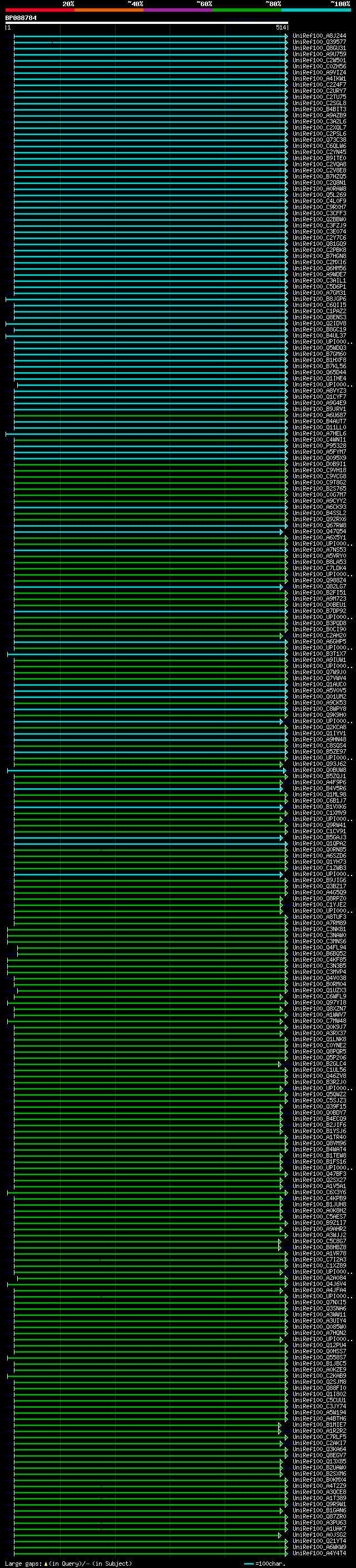Select hit UniRef100_Q82LG7
This screenshot has height=1568, width=356.
[319, 587]
